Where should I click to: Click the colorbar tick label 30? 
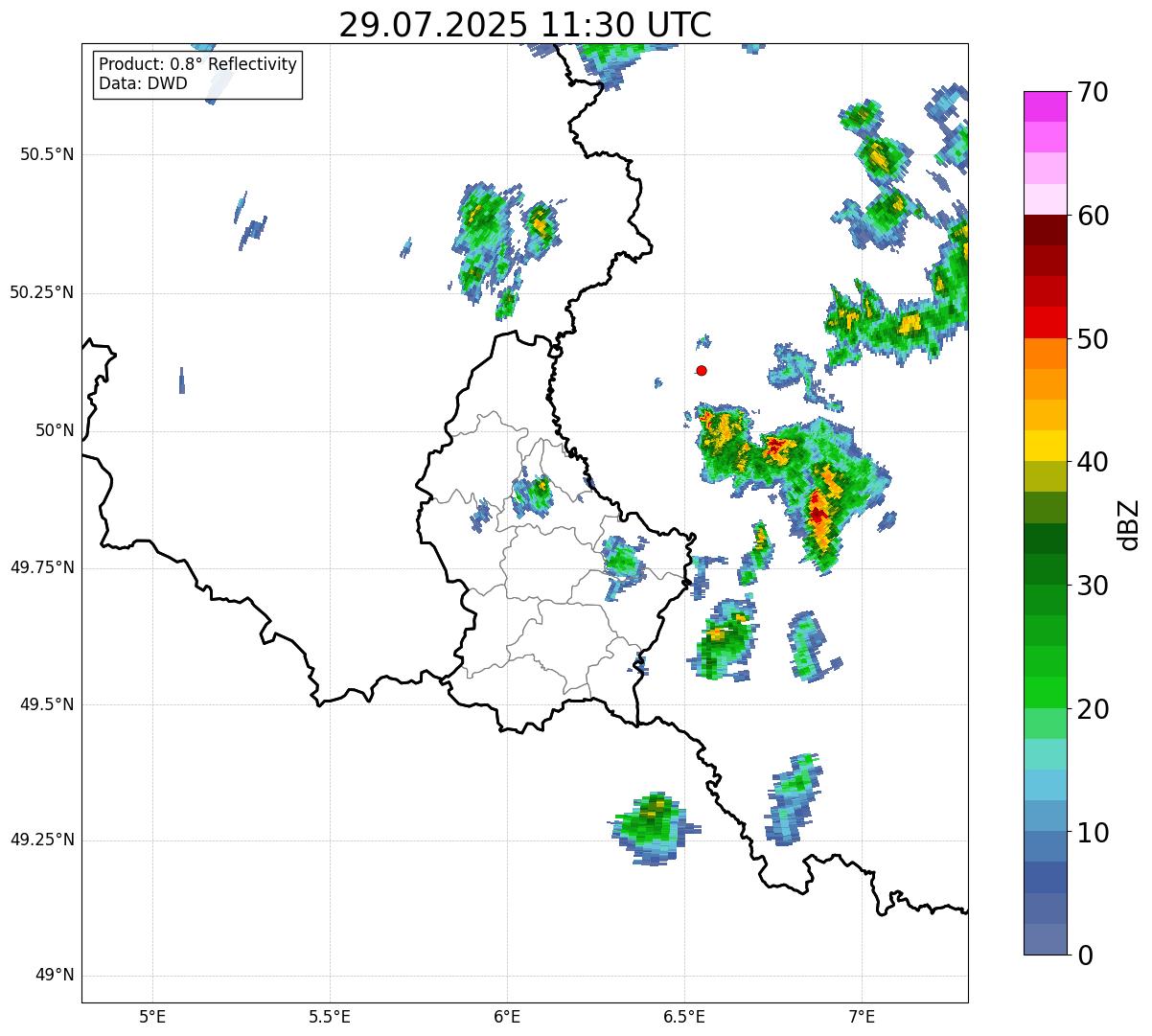(1093, 586)
